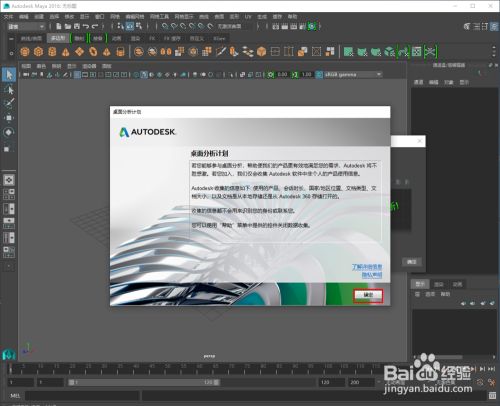Pick the Move tool in toolbox
500x406 pixels.
tap(9, 118)
